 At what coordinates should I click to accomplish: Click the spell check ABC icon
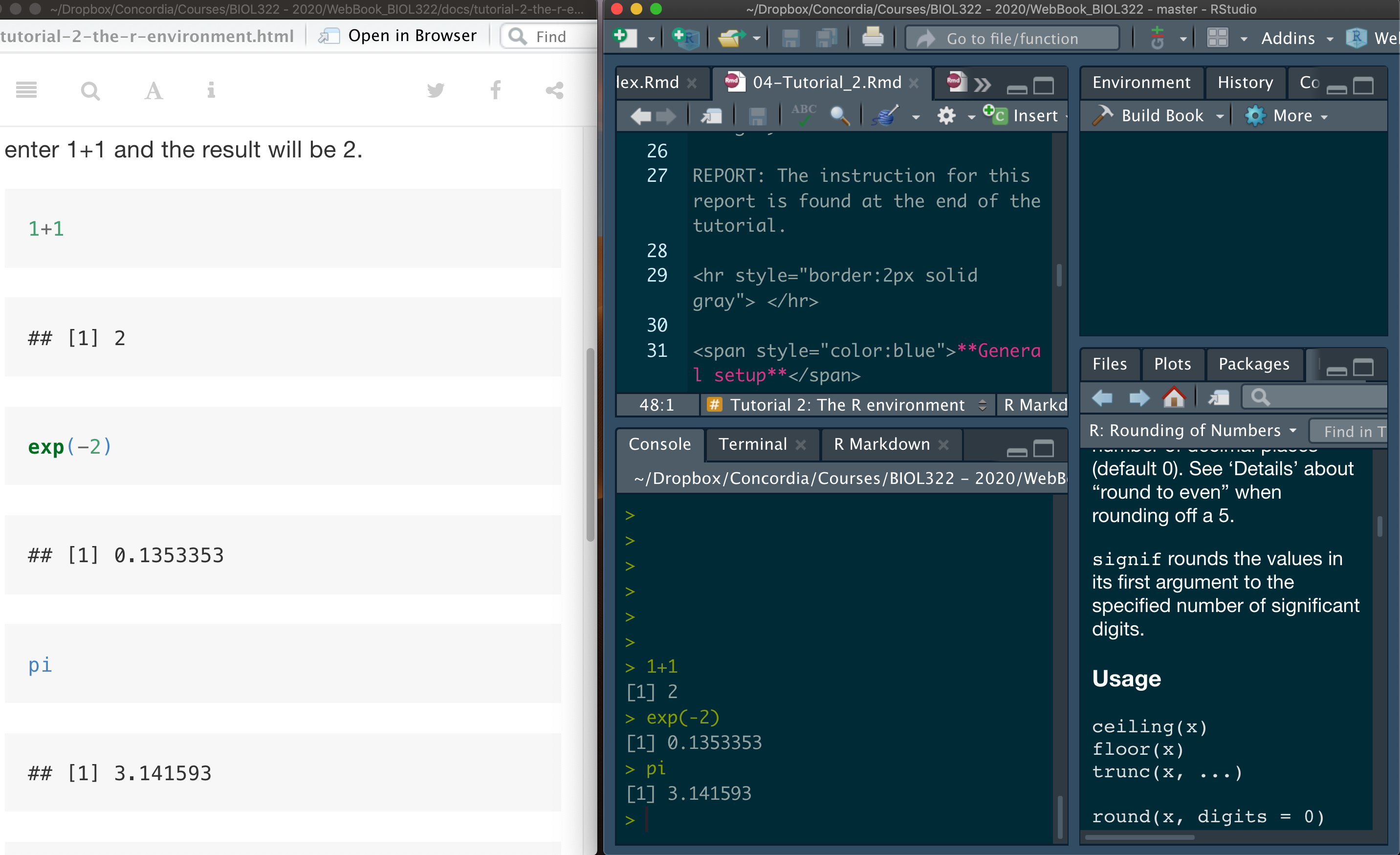(x=804, y=115)
